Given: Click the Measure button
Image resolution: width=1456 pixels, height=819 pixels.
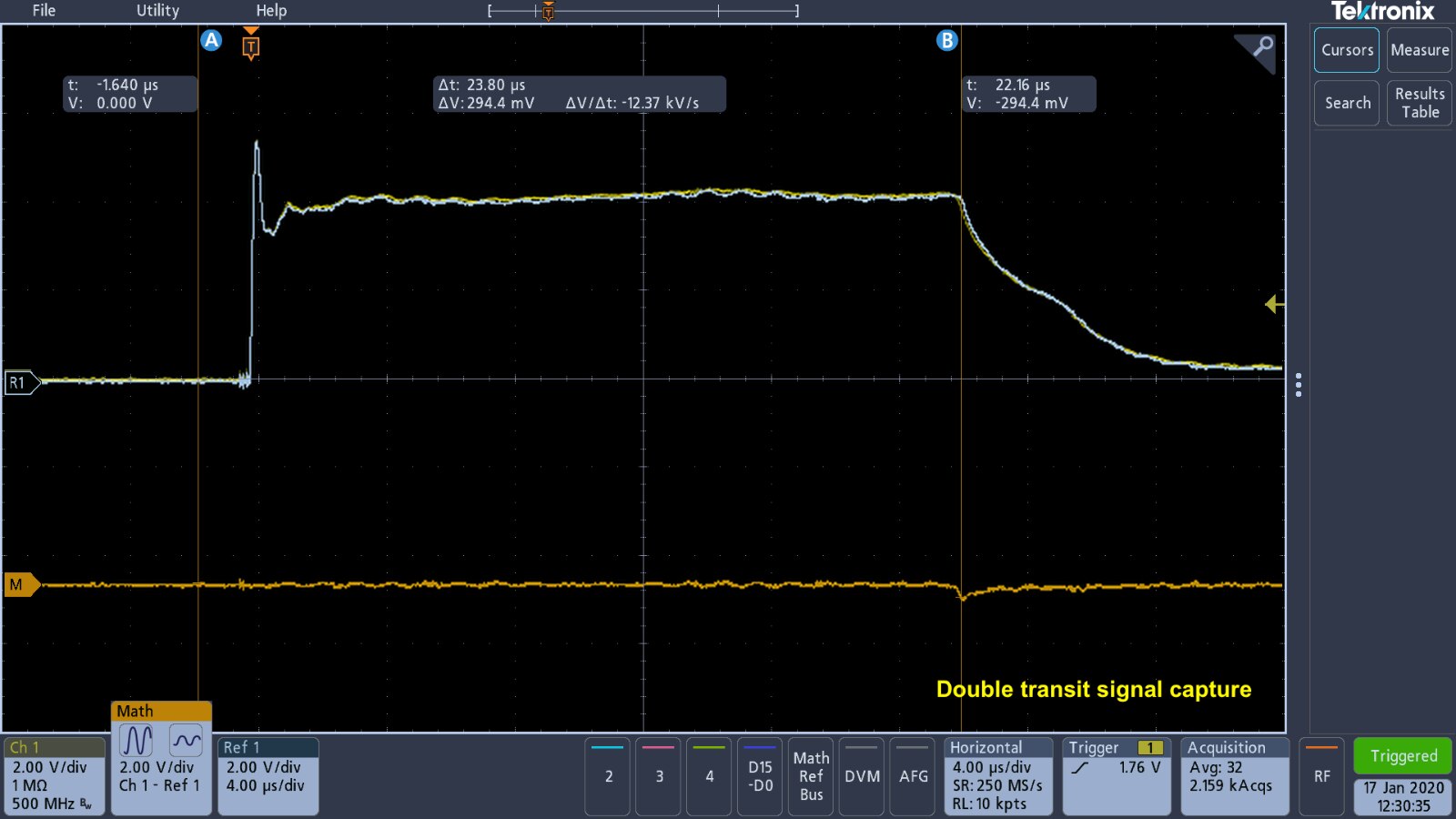Looking at the screenshot, I should 1420,50.
